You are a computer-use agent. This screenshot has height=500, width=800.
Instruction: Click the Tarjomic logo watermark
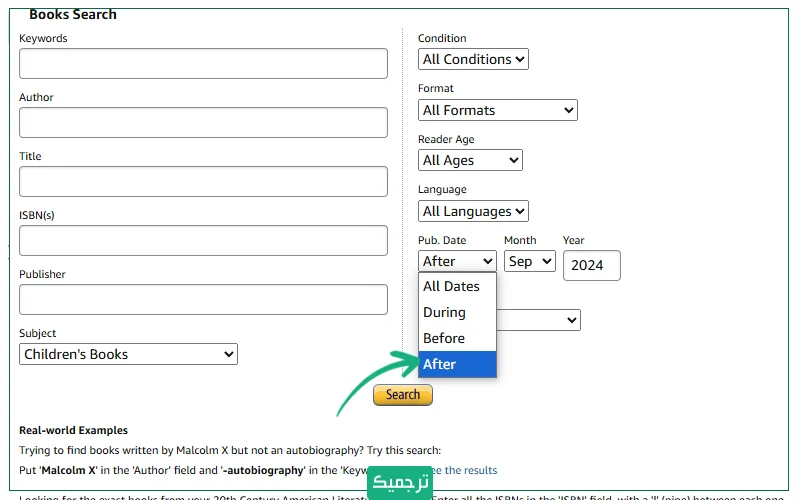click(401, 481)
